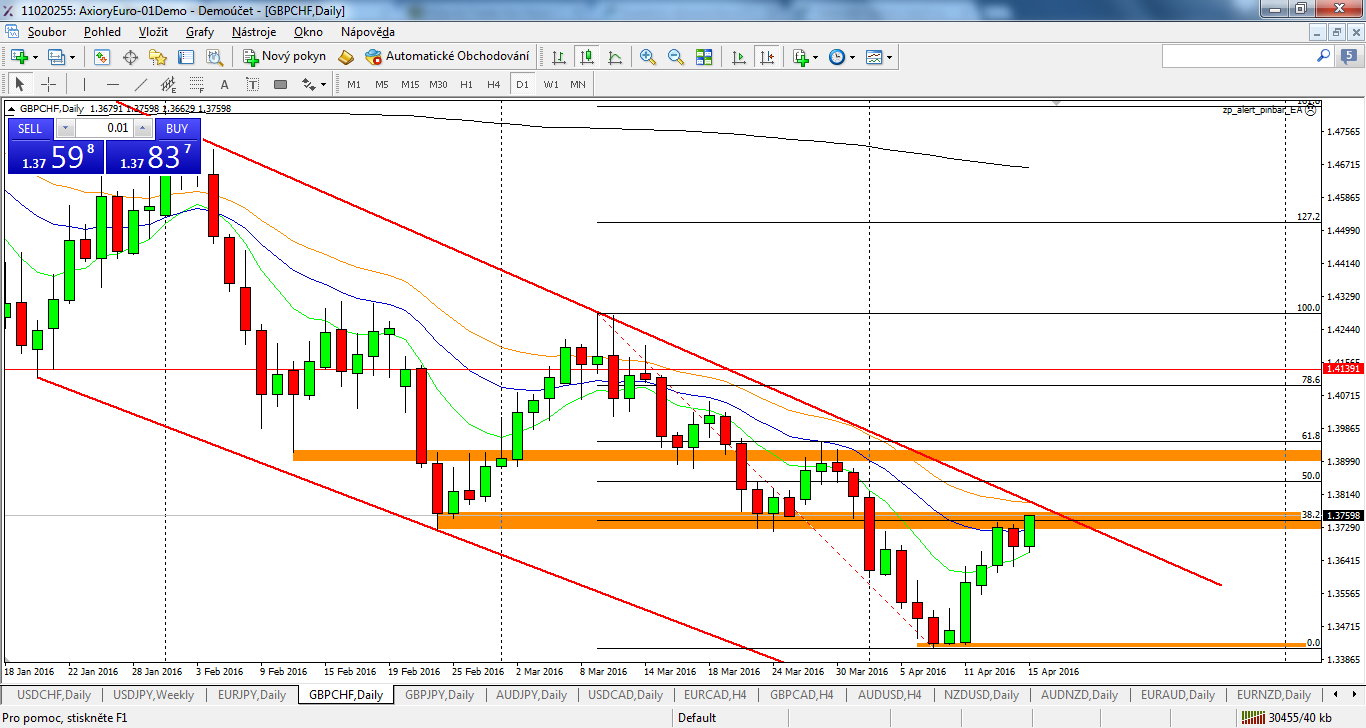Decrease the trade volume with down arrow
The height and width of the screenshot is (728, 1366).
click(66, 128)
